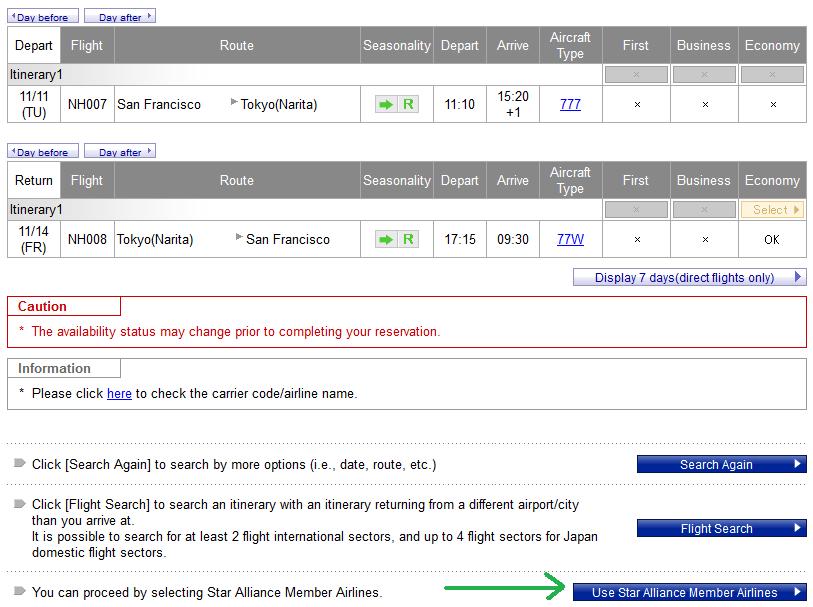Click the R seasonality icon for NH007

pos(408,104)
